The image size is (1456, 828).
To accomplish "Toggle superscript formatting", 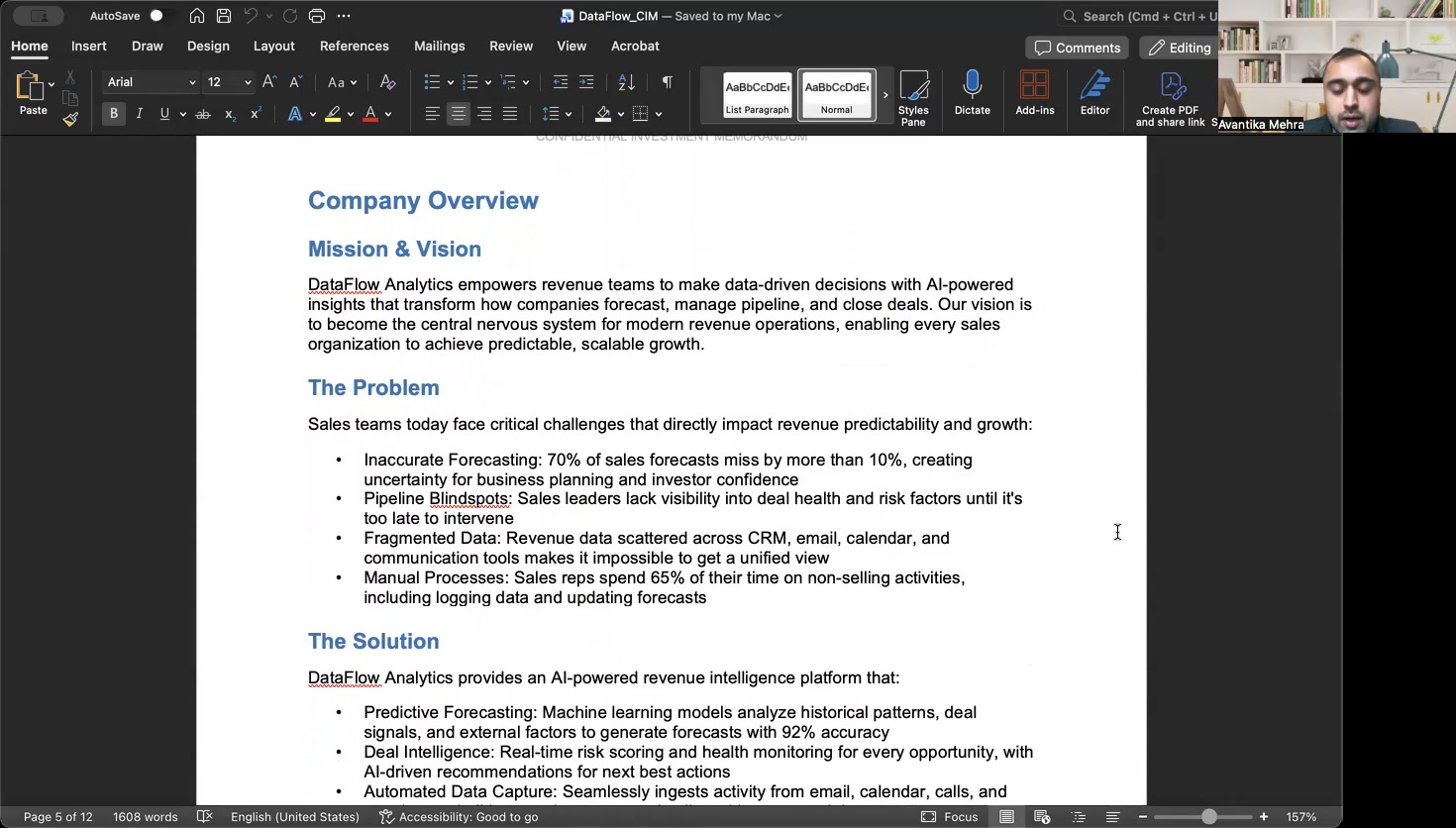I will pyautogui.click(x=256, y=114).
